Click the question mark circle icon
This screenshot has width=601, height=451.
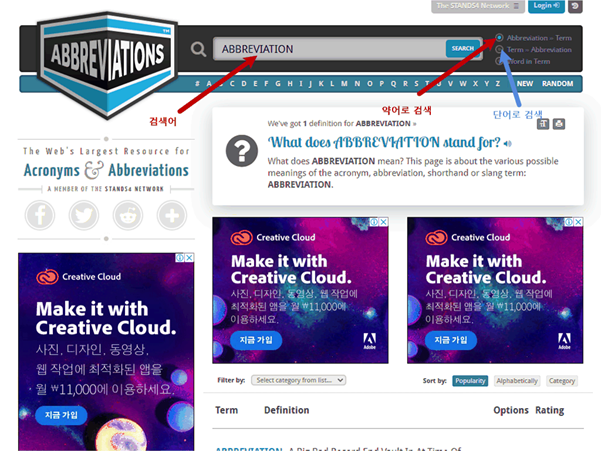[x=242, y=151]
